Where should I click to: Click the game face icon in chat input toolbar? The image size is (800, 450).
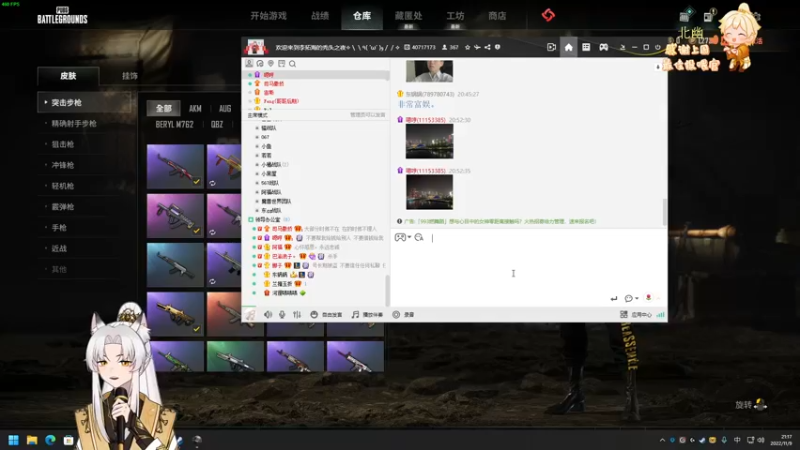click(400, 237)
